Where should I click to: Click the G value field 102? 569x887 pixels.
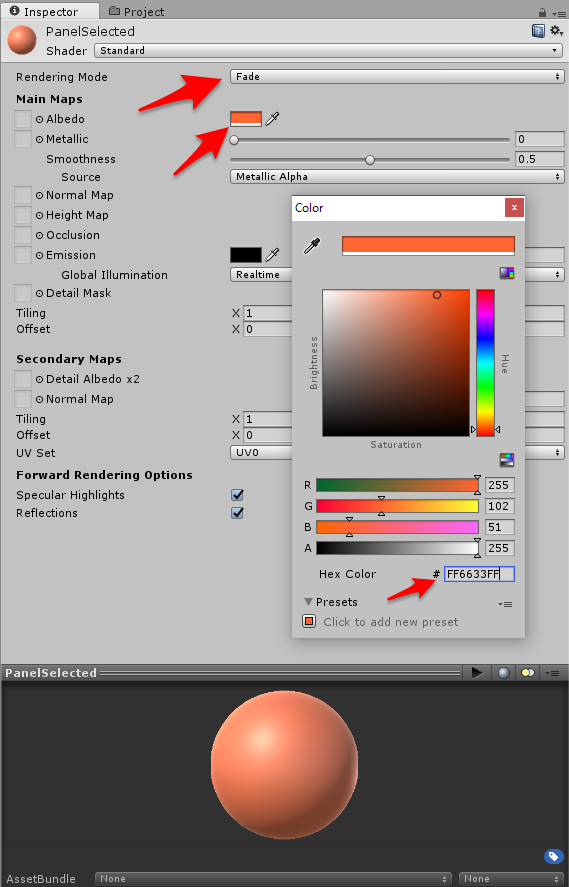coord(500,506)
